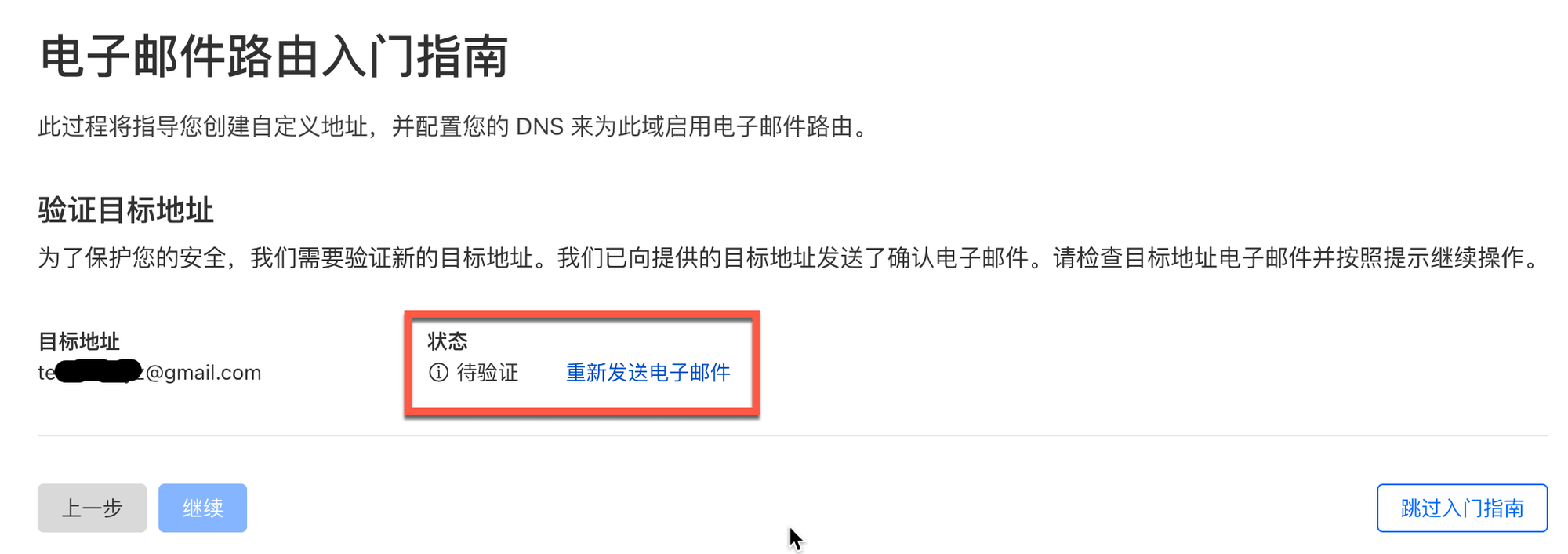The height and width of the screenshot is (554, 1568).
Task: Click the horizontal divider above the buttons
Action: click(x=793, y=436)
